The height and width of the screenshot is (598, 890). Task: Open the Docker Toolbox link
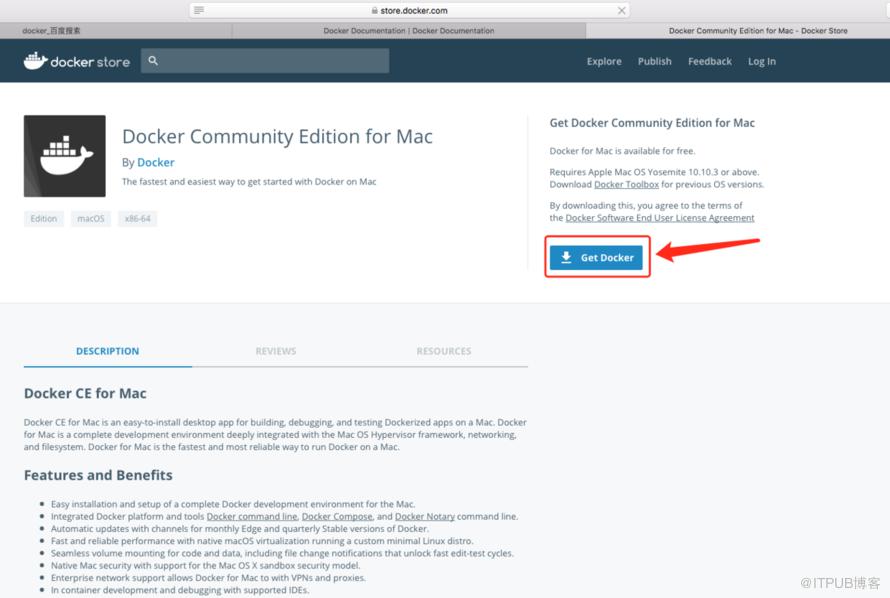point(627,184)
